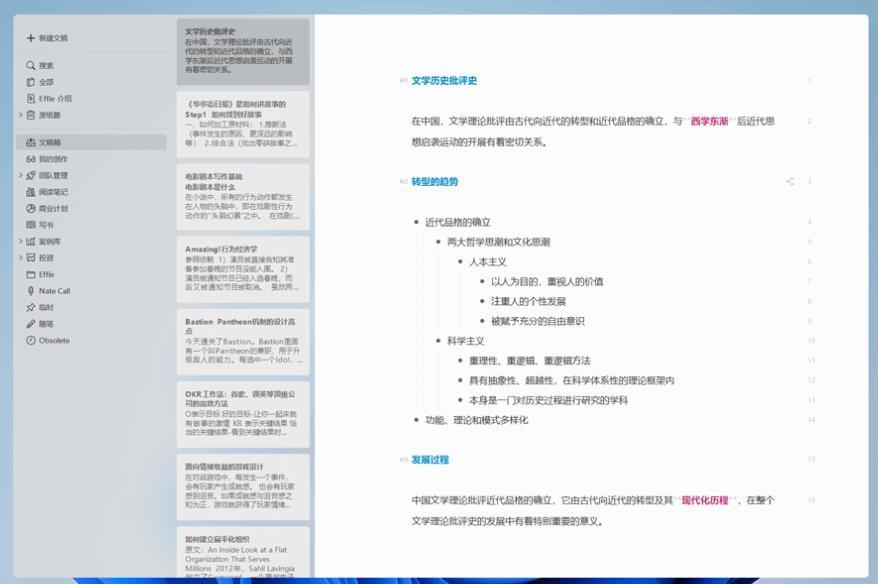Open the 临时 folder with the pin icon
878x584 pixels.
tap(40, 307)
